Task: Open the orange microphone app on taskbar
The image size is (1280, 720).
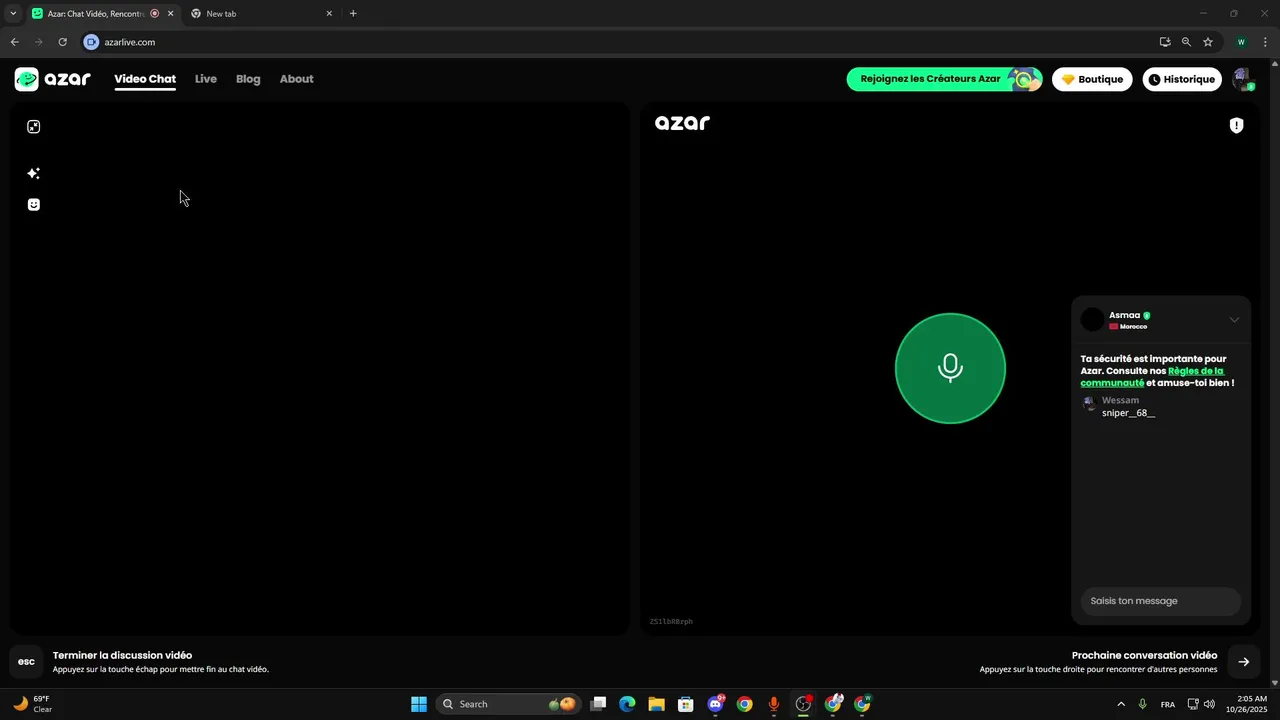Action: (773, 704)
